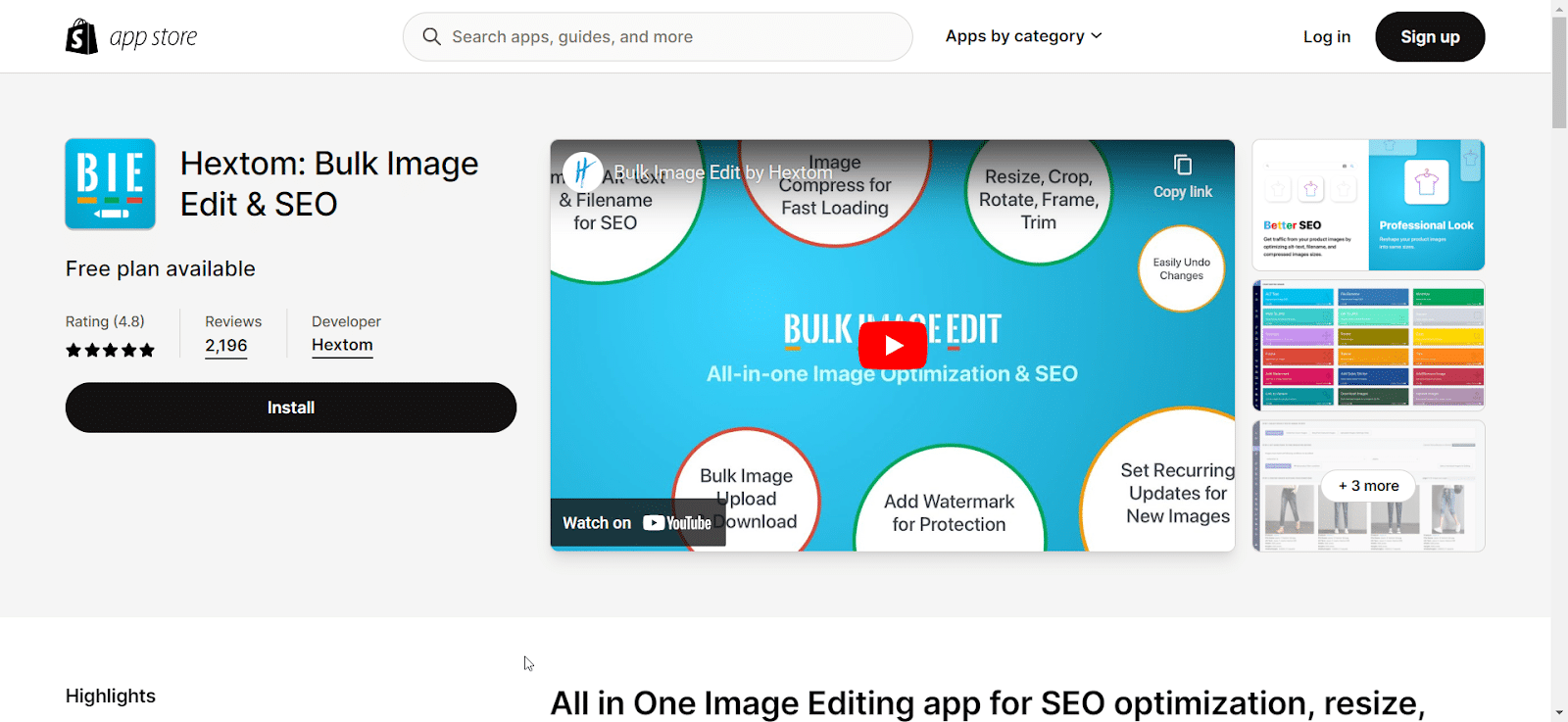Open the colorful feature grid thumbnail

1368,345
